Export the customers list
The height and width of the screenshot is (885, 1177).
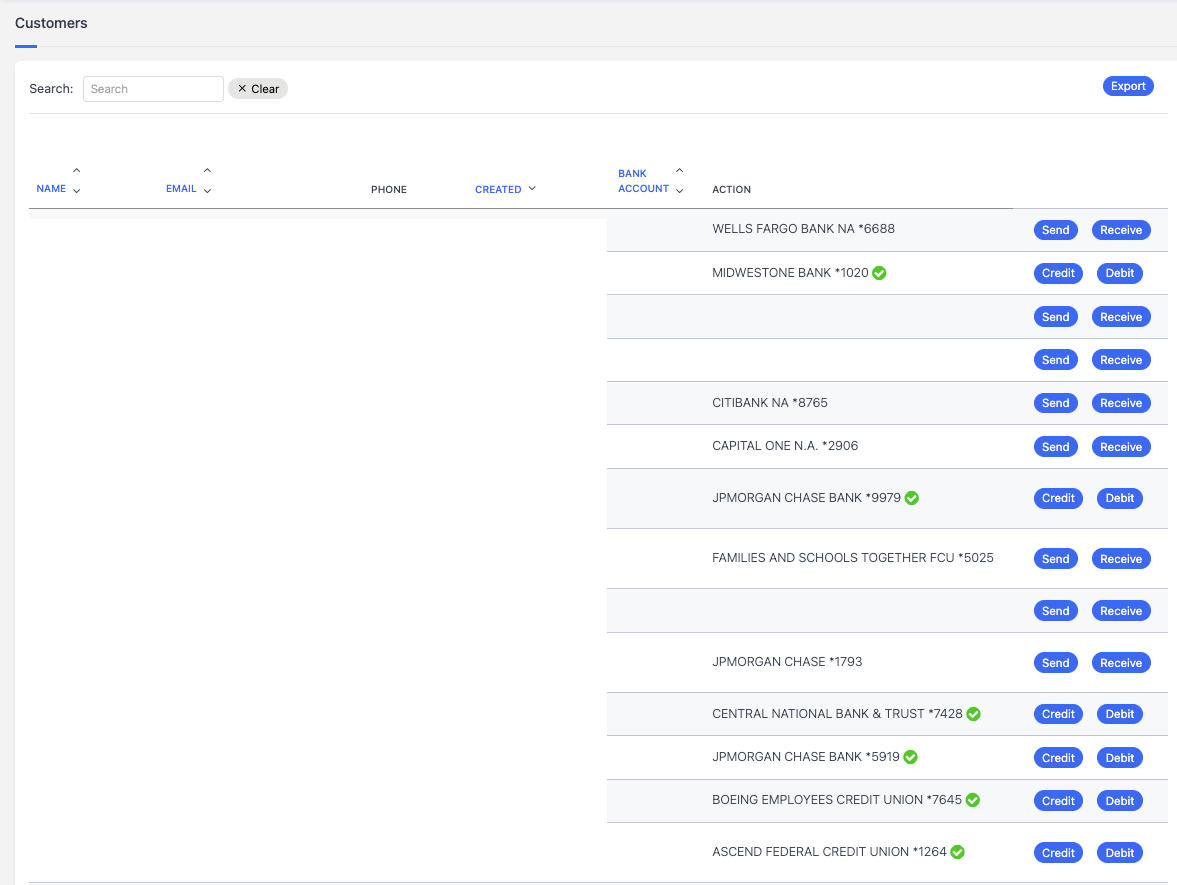pos(1127,86)
